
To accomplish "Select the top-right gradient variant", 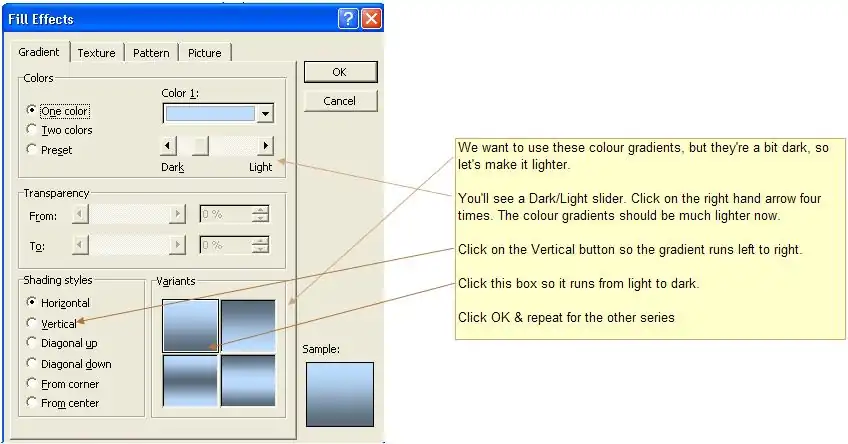I will click(247, 325).
